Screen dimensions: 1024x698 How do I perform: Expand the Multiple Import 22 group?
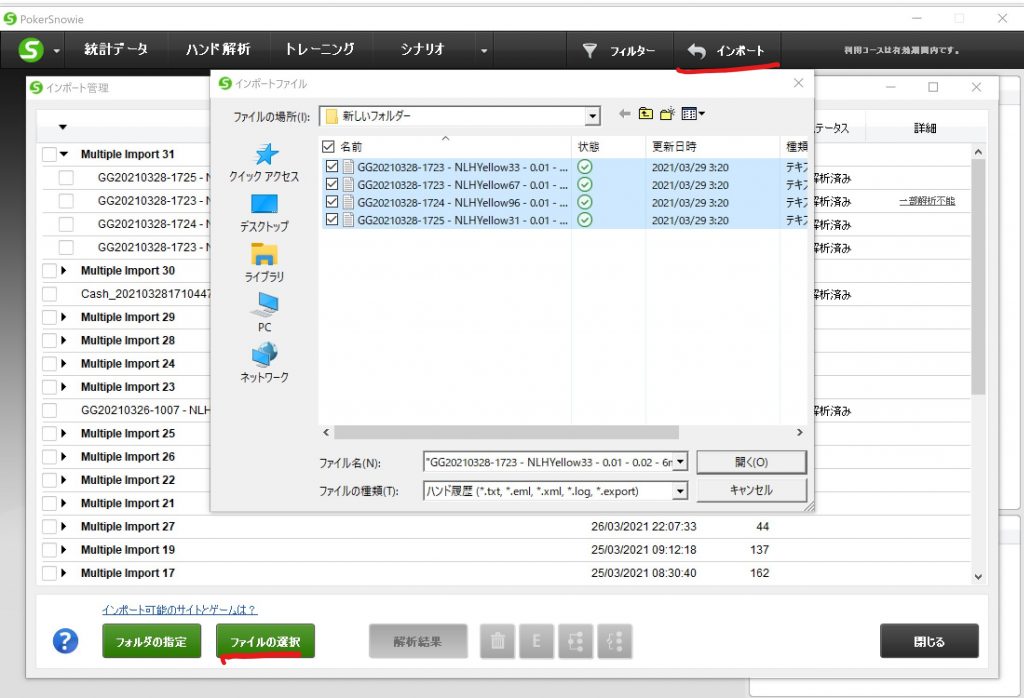click(64, 480)
